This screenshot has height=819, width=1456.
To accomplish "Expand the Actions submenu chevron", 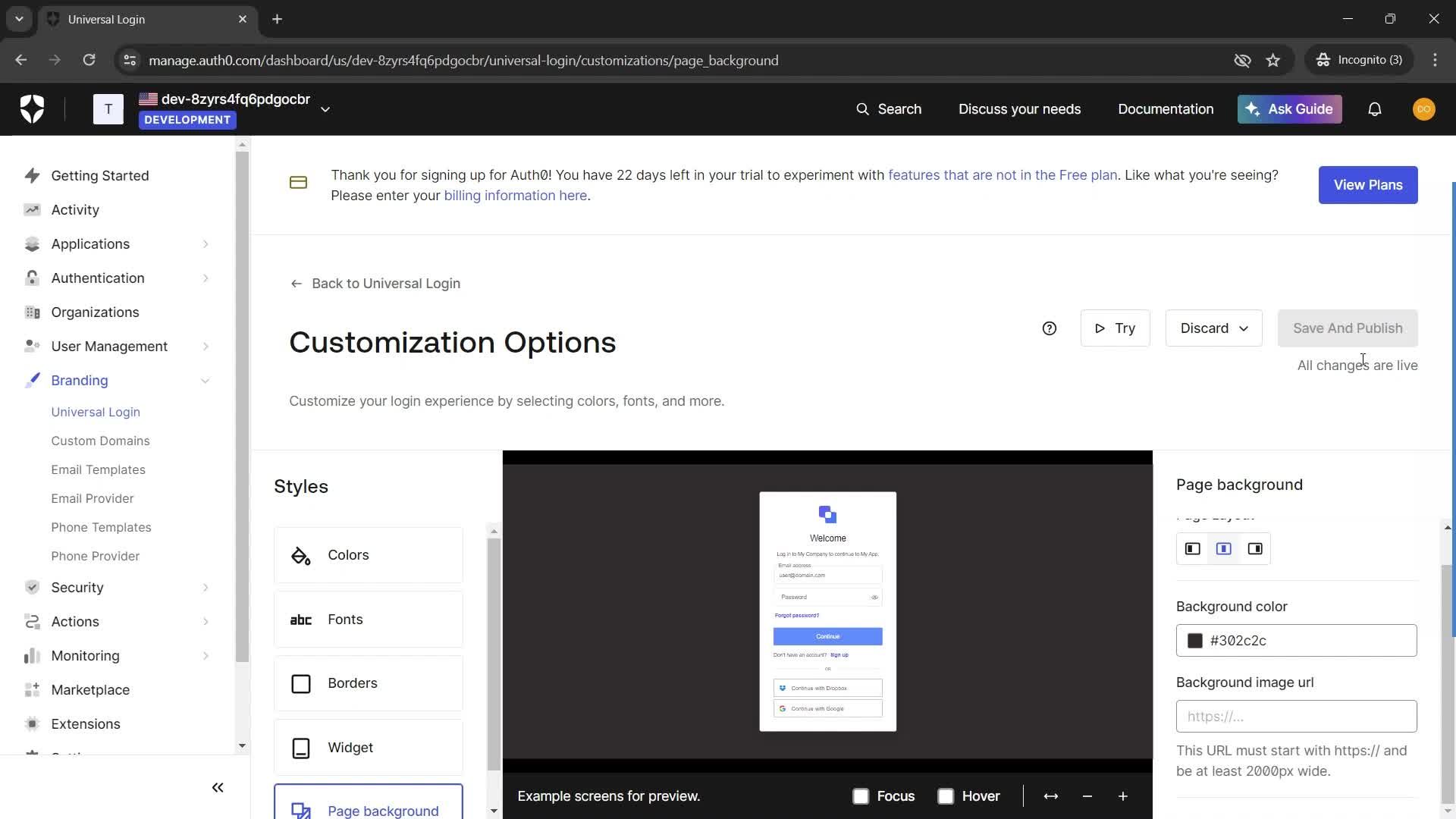I will [x=206, y=622].
